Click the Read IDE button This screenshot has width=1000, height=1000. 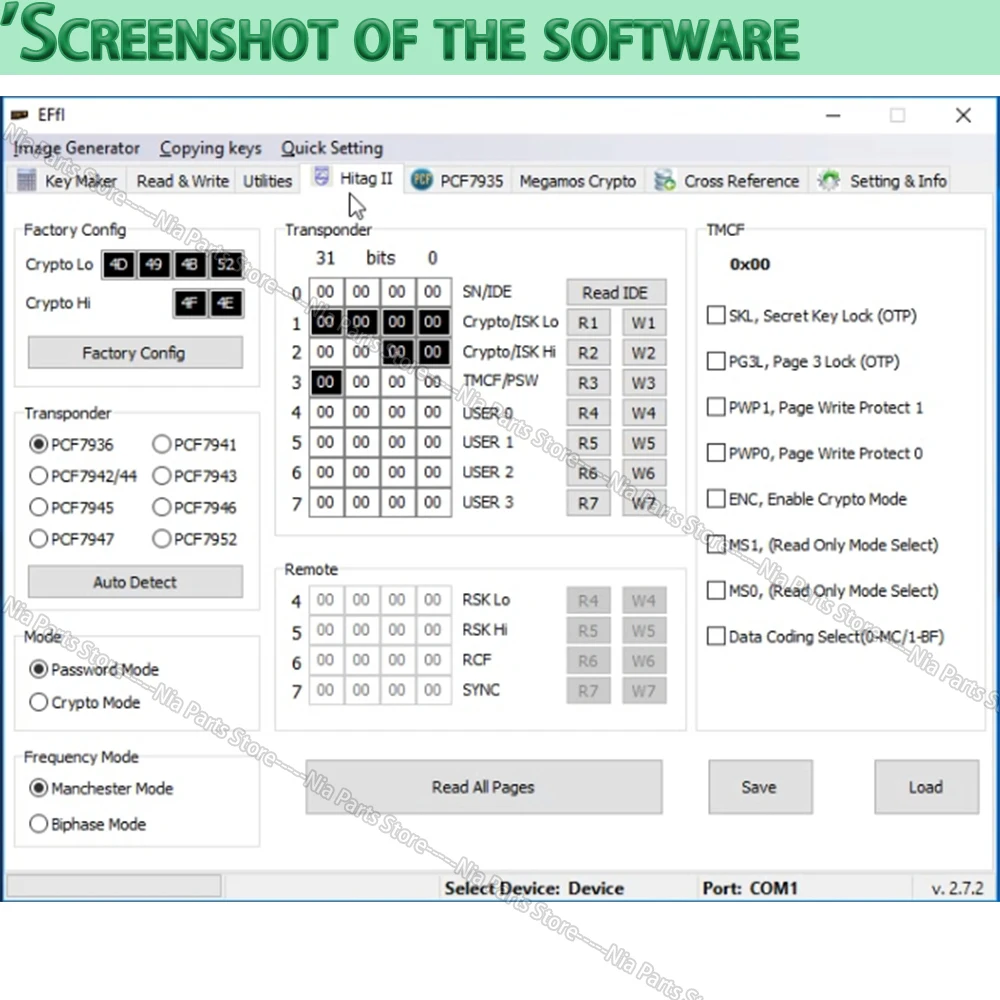point(615,293)
